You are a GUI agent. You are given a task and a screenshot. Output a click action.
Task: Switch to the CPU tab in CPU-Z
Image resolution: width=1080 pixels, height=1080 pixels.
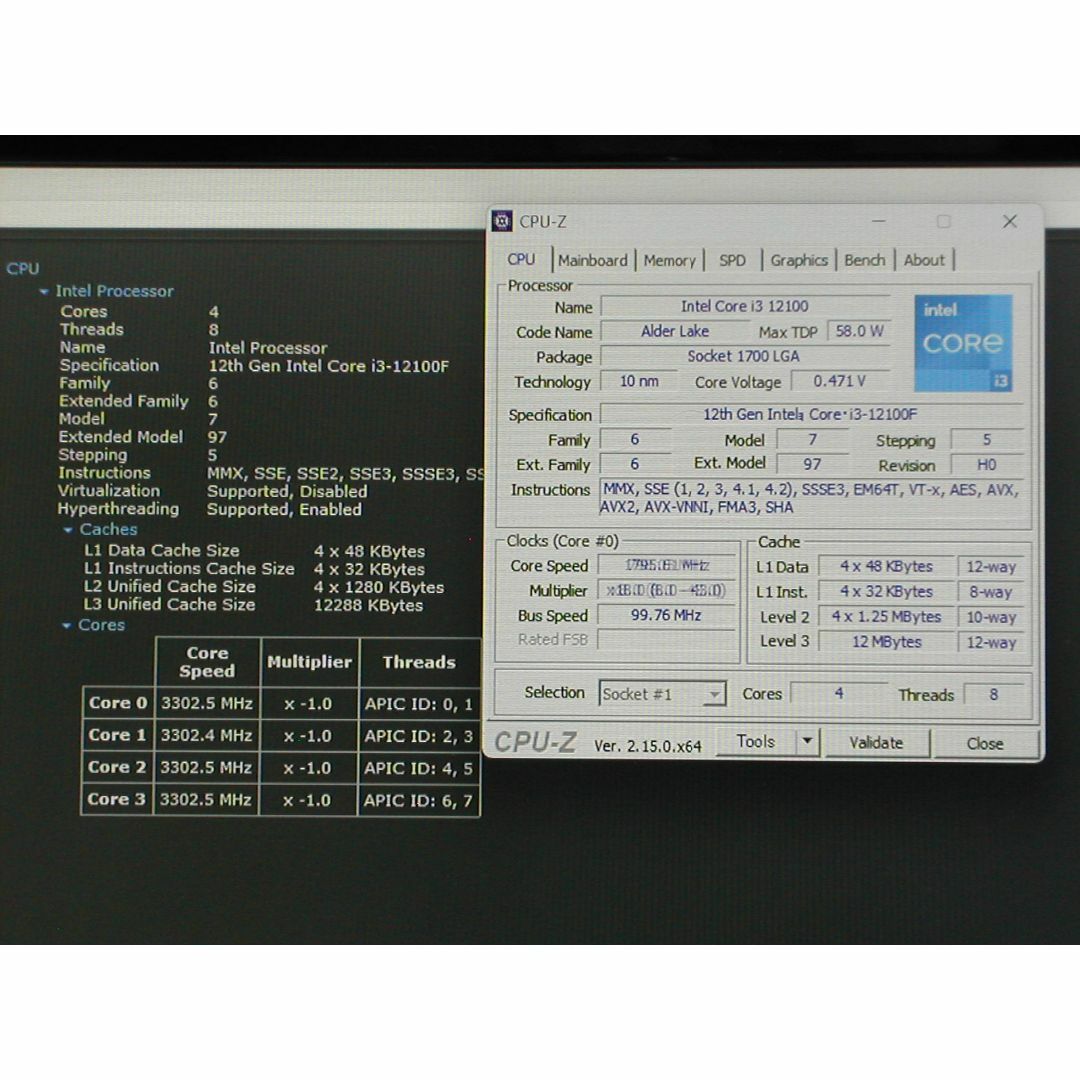521,260
